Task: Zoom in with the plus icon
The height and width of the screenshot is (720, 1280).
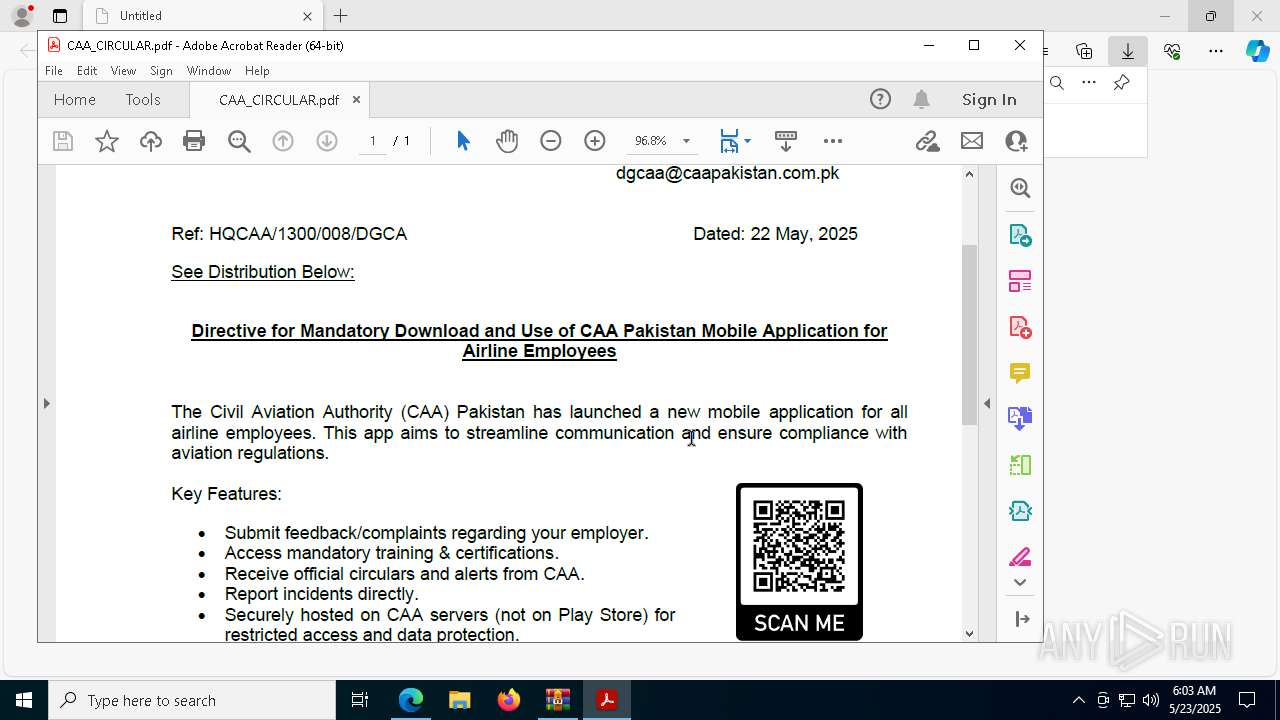Action: tap(595, 141)
